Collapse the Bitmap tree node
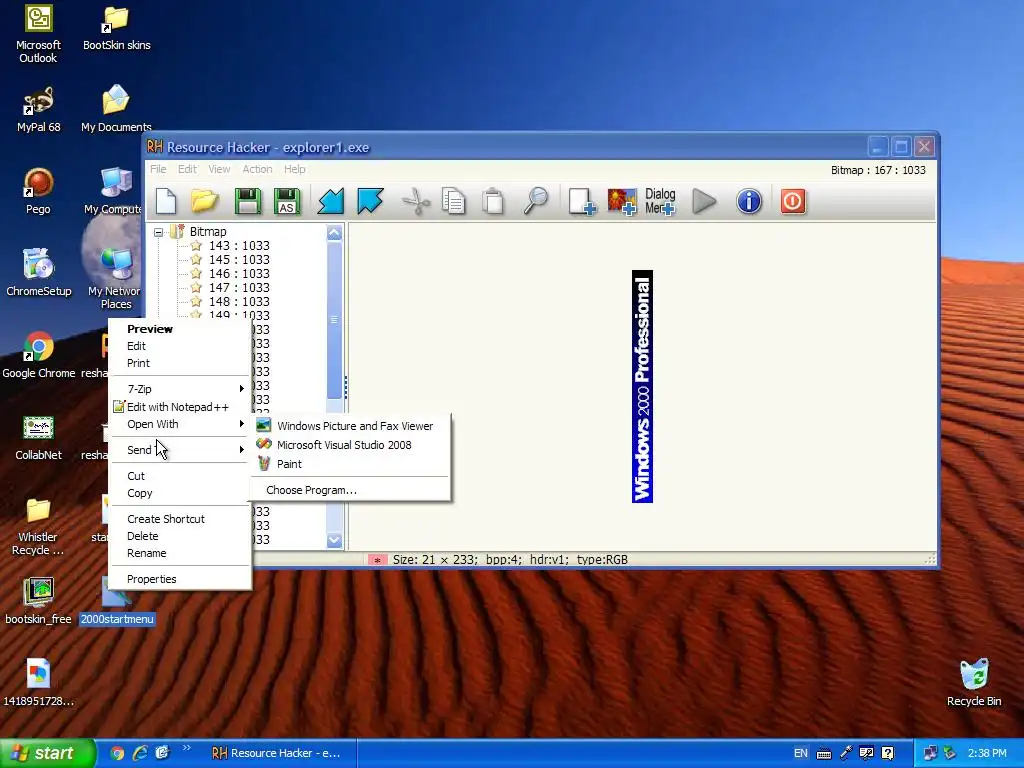 158,232
